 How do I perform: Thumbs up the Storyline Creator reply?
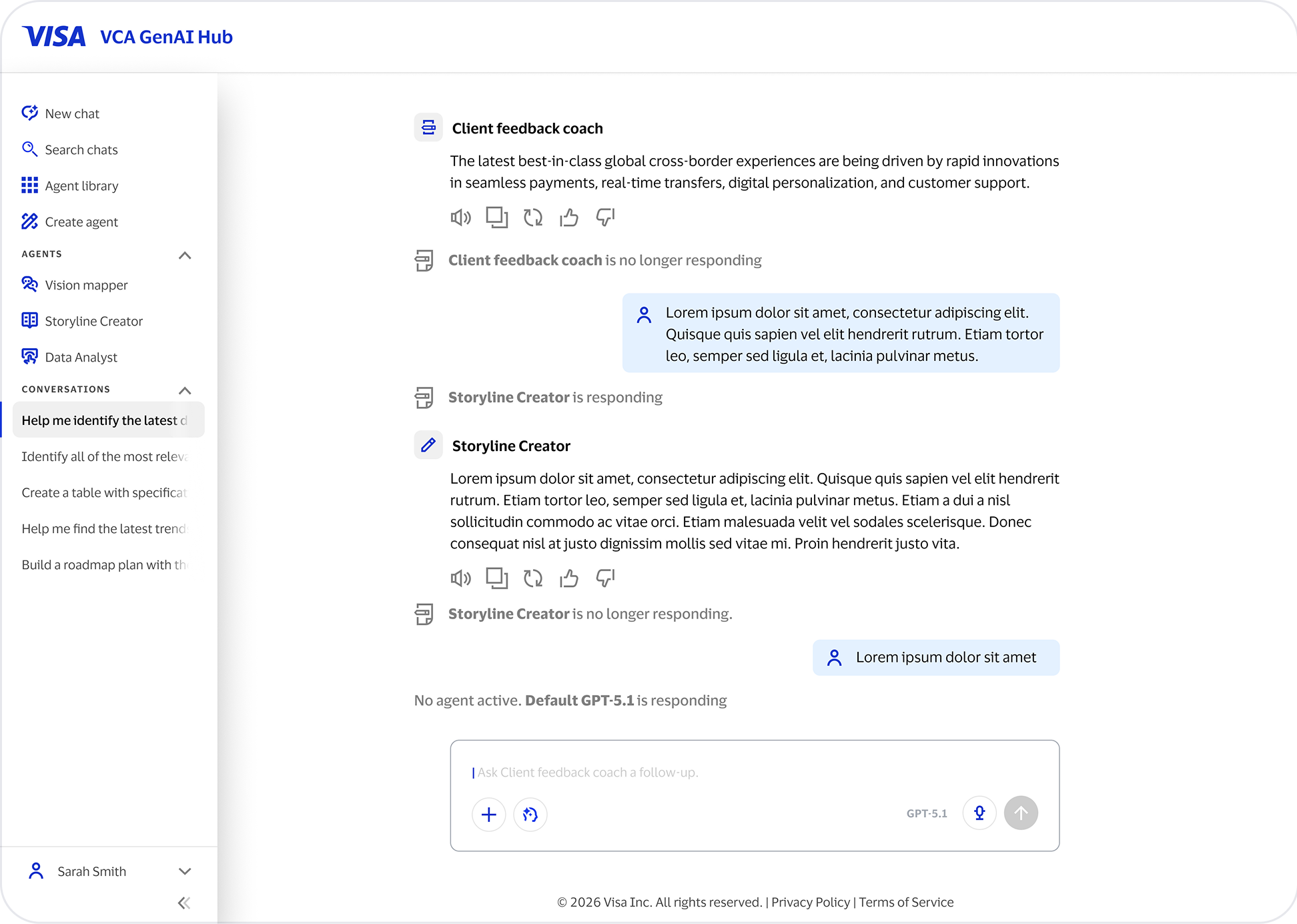pyautogui.click(x=569, y=578)
